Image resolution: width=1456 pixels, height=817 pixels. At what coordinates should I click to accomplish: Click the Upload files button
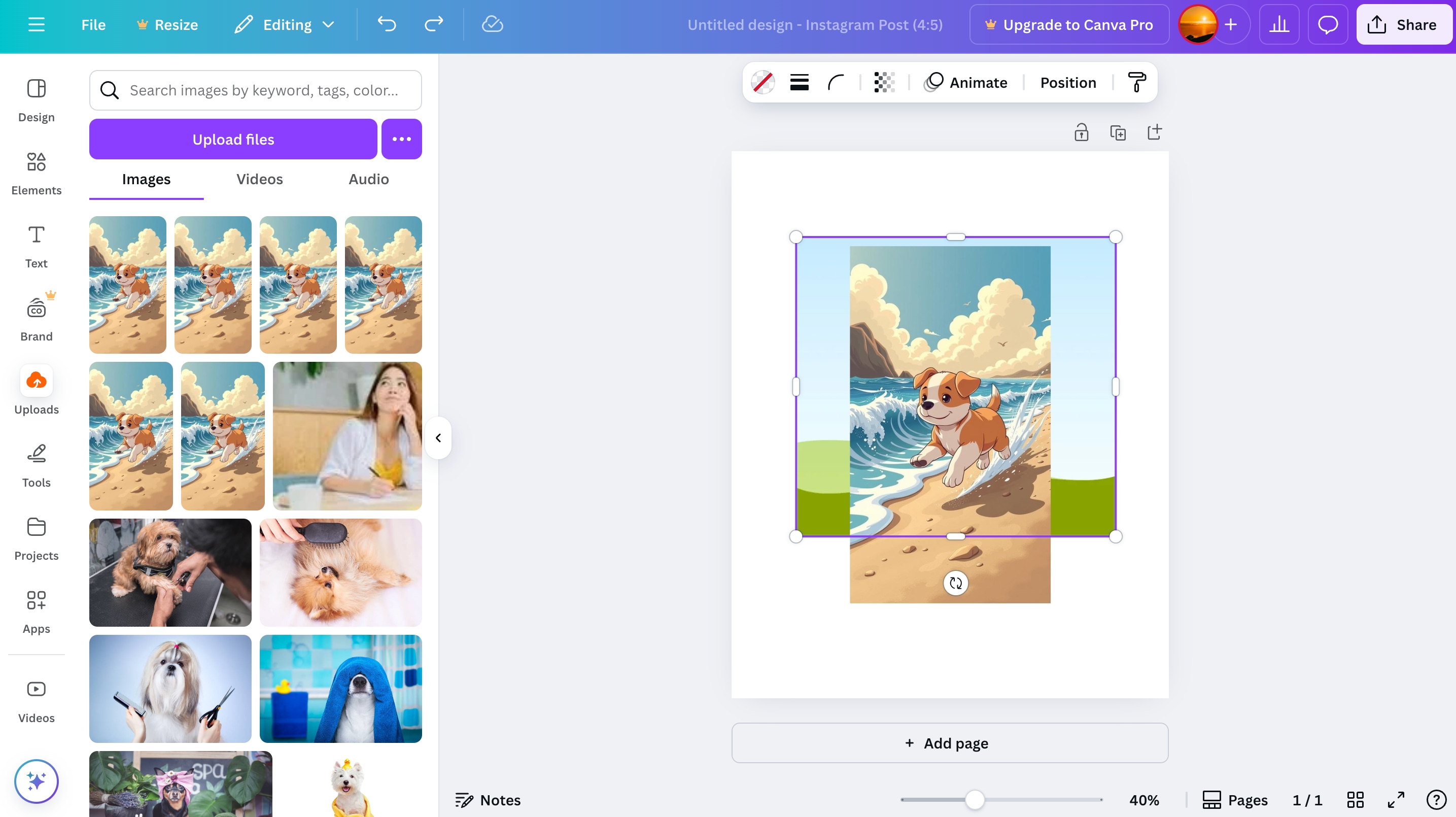point(233,139)
